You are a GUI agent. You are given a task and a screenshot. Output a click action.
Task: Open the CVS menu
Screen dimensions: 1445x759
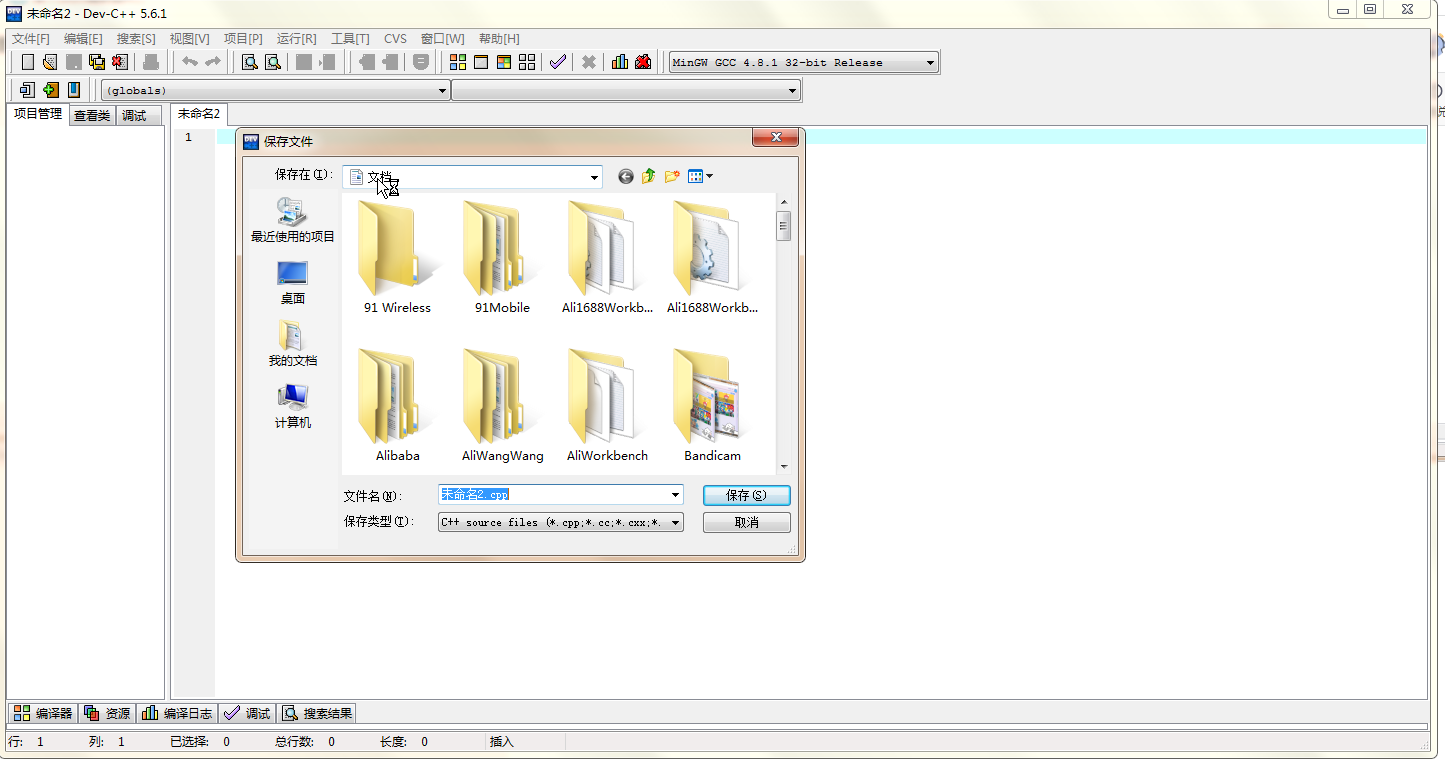tap(395, 39)
